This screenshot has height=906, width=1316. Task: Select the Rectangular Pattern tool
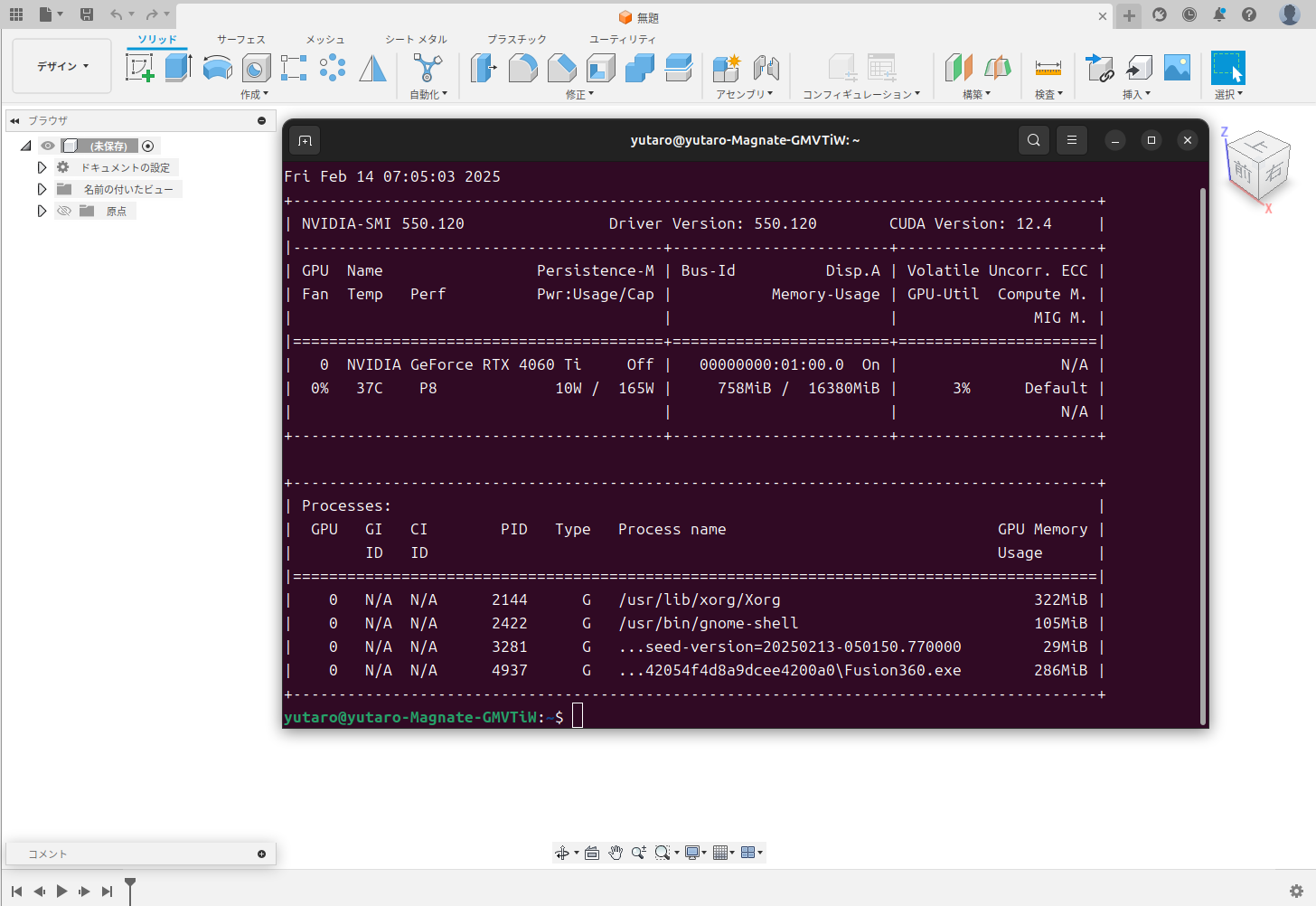coord(294,68)
